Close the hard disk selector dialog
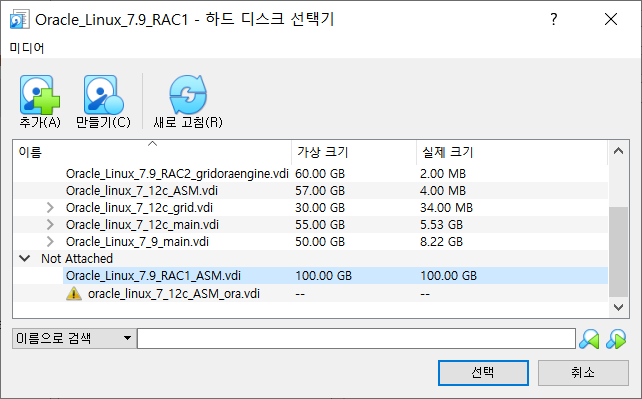The height and width of the screenshot is (399, 642). (611, 19)
